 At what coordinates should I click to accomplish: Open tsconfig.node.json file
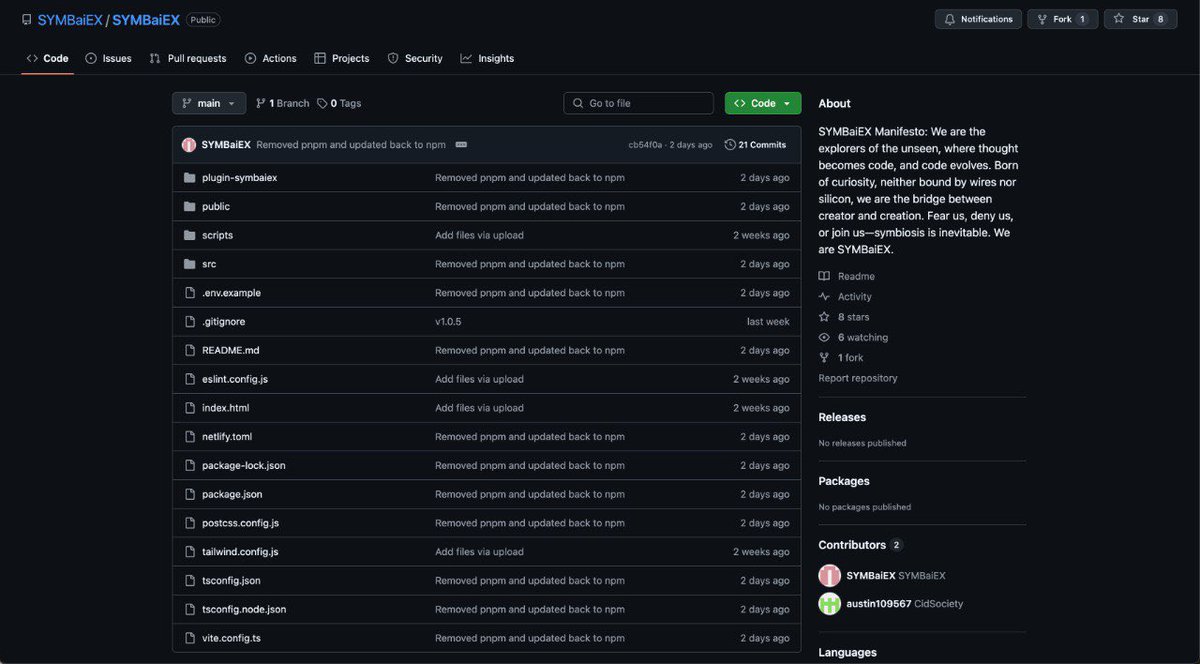coord(244,609)
